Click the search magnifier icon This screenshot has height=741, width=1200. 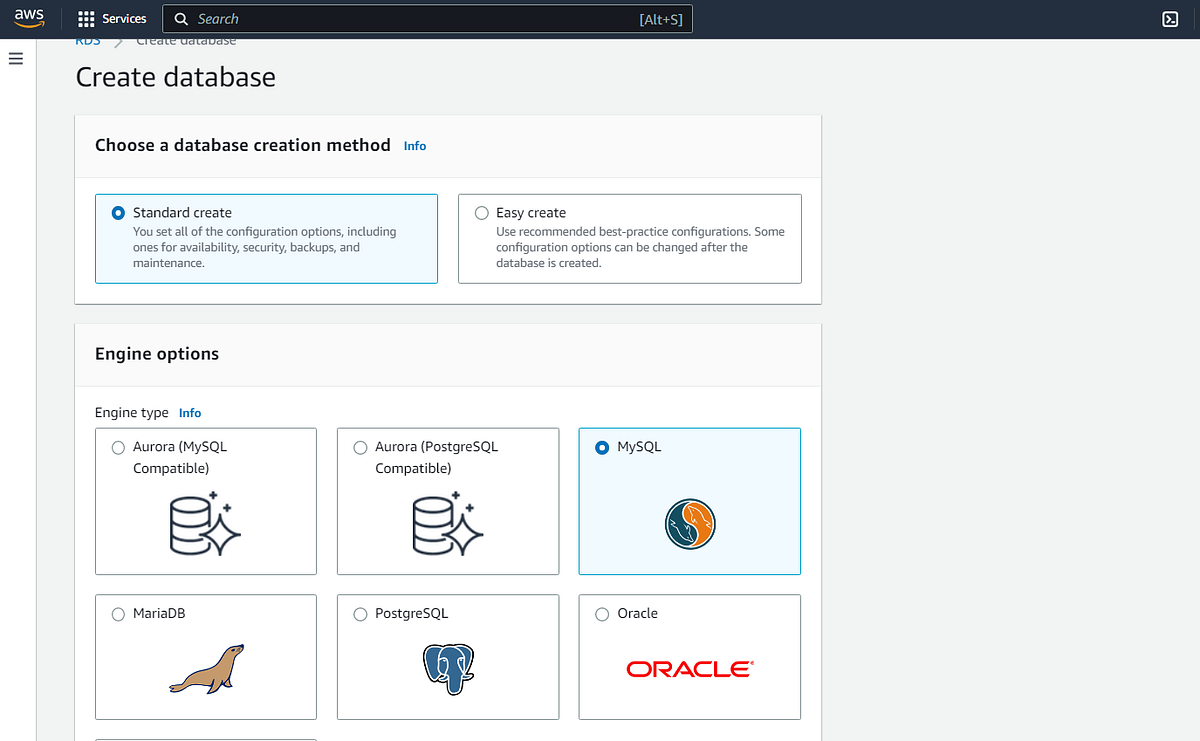pyautogui.click(x=181, y=18)
